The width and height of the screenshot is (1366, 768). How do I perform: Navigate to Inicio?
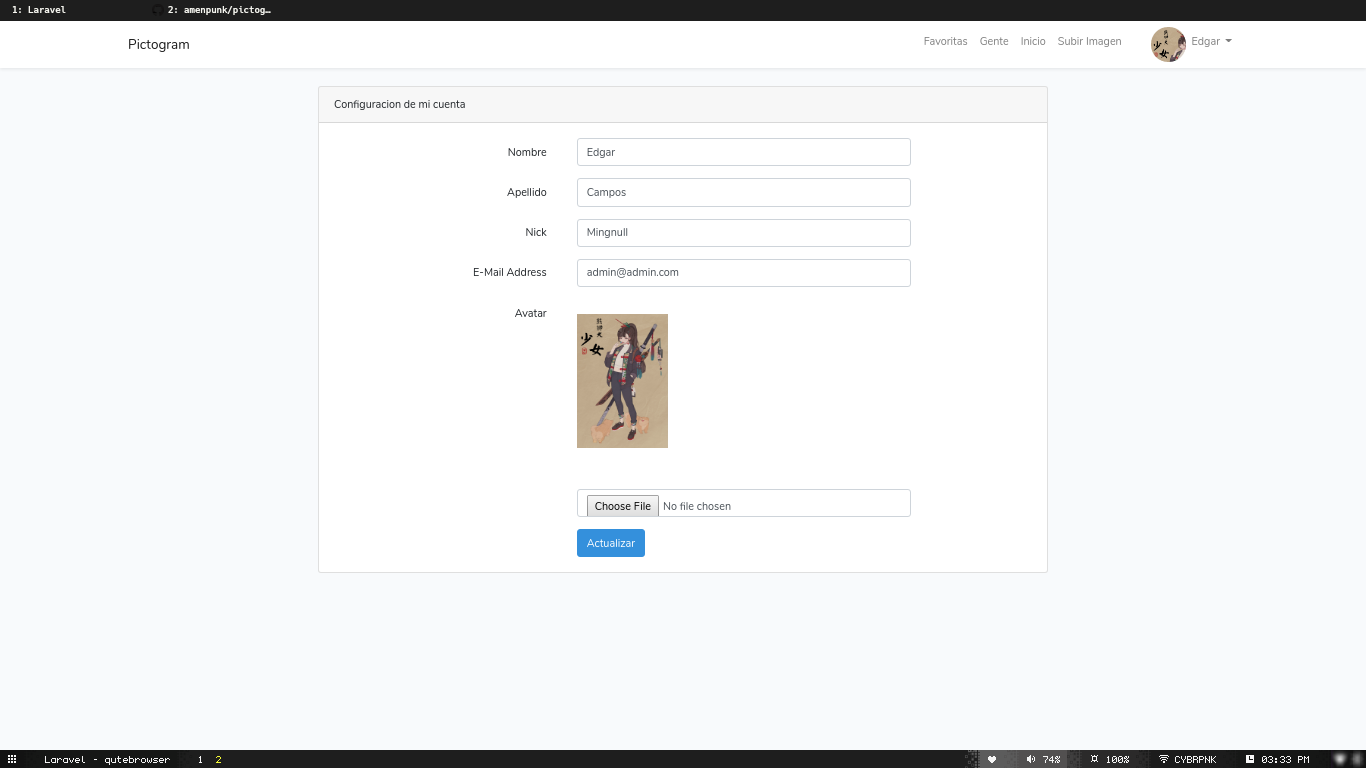[x=1033, y=42]
